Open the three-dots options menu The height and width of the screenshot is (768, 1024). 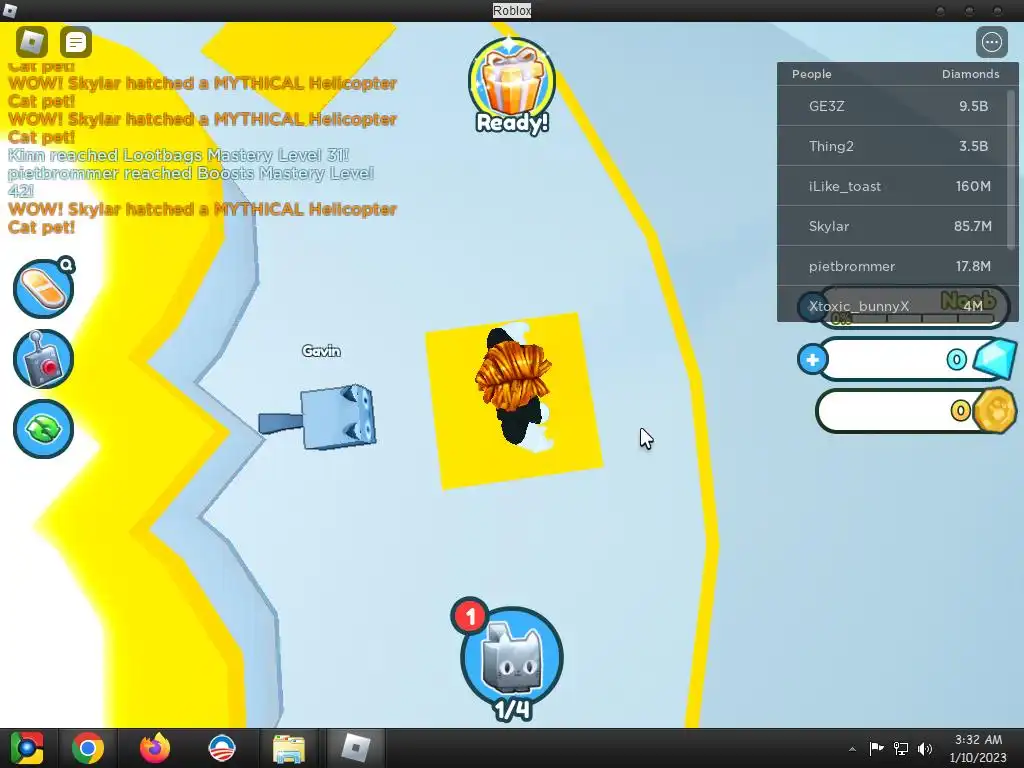pos(991,42)
